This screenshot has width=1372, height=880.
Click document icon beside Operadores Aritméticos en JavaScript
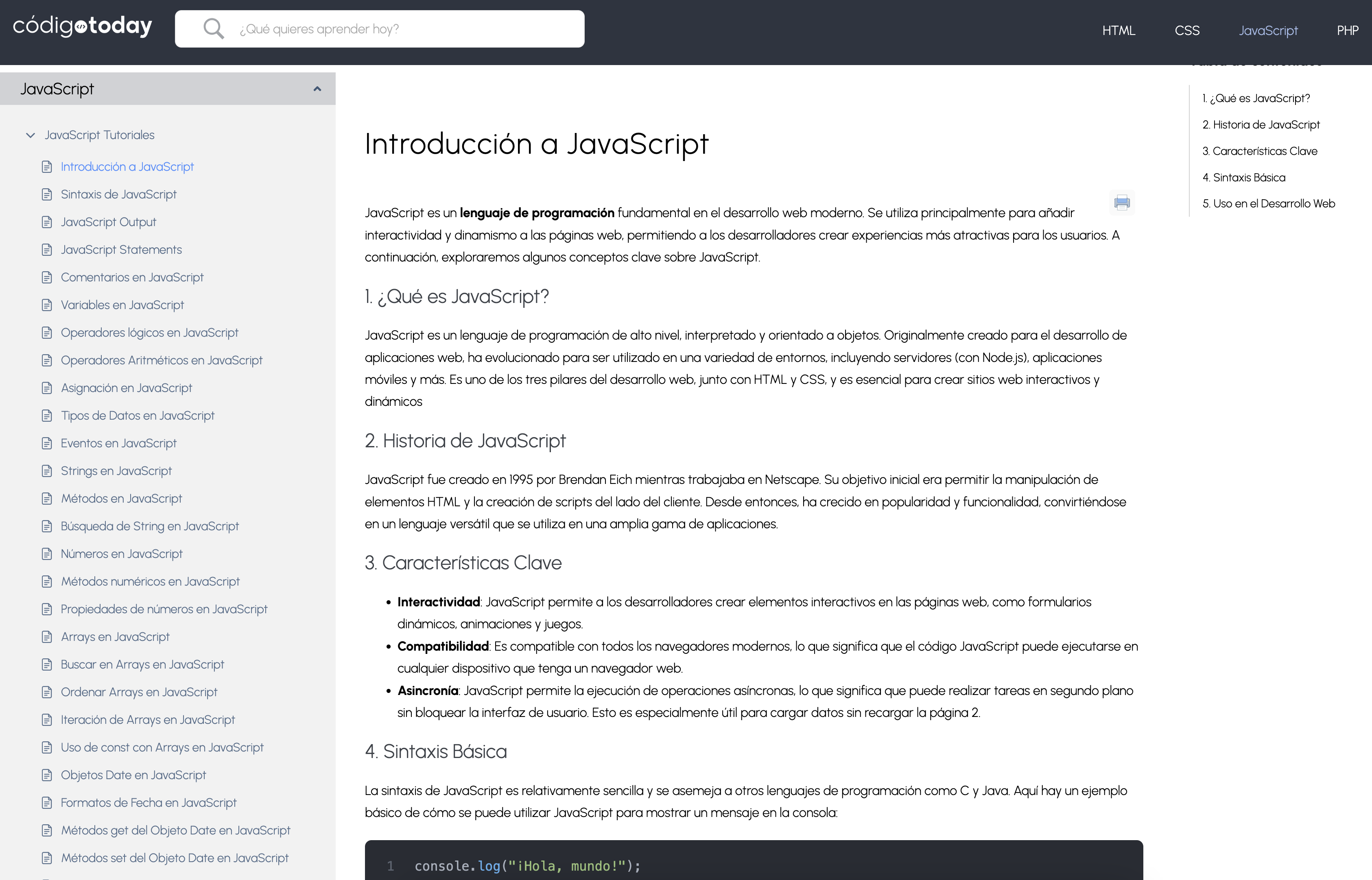point(47,361)
